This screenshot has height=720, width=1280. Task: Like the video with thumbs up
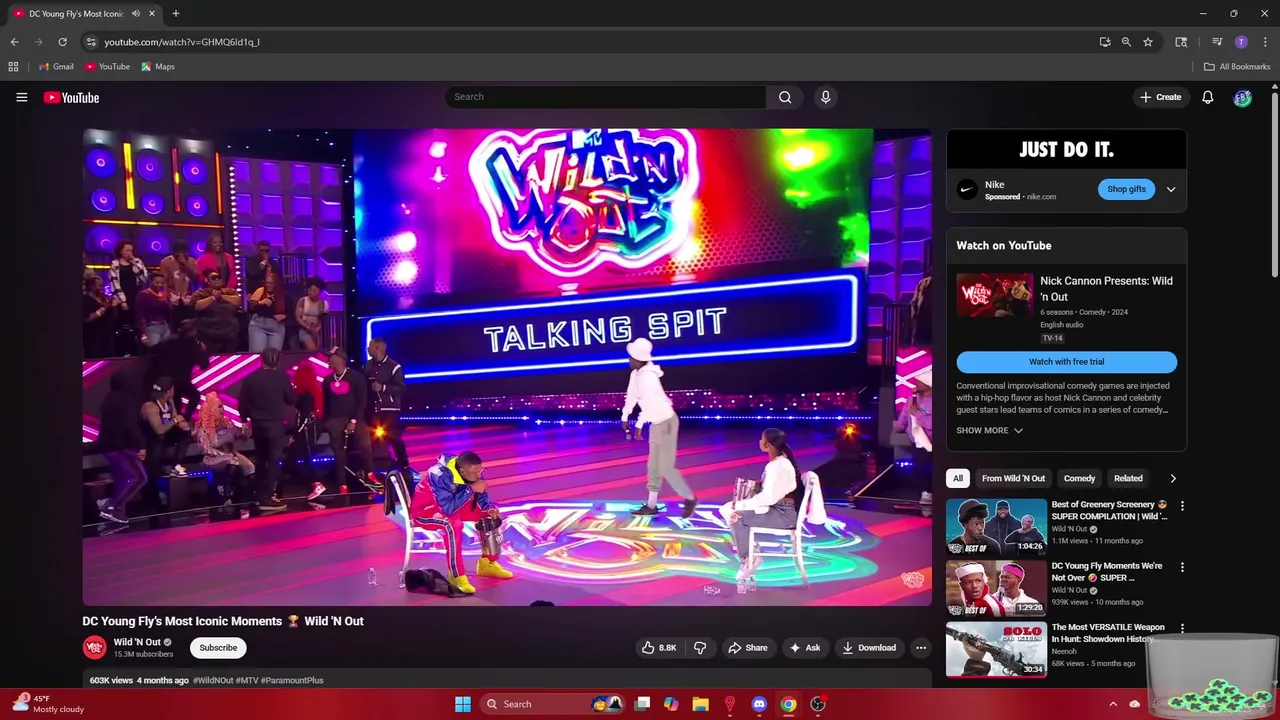(x=659, y=647)
